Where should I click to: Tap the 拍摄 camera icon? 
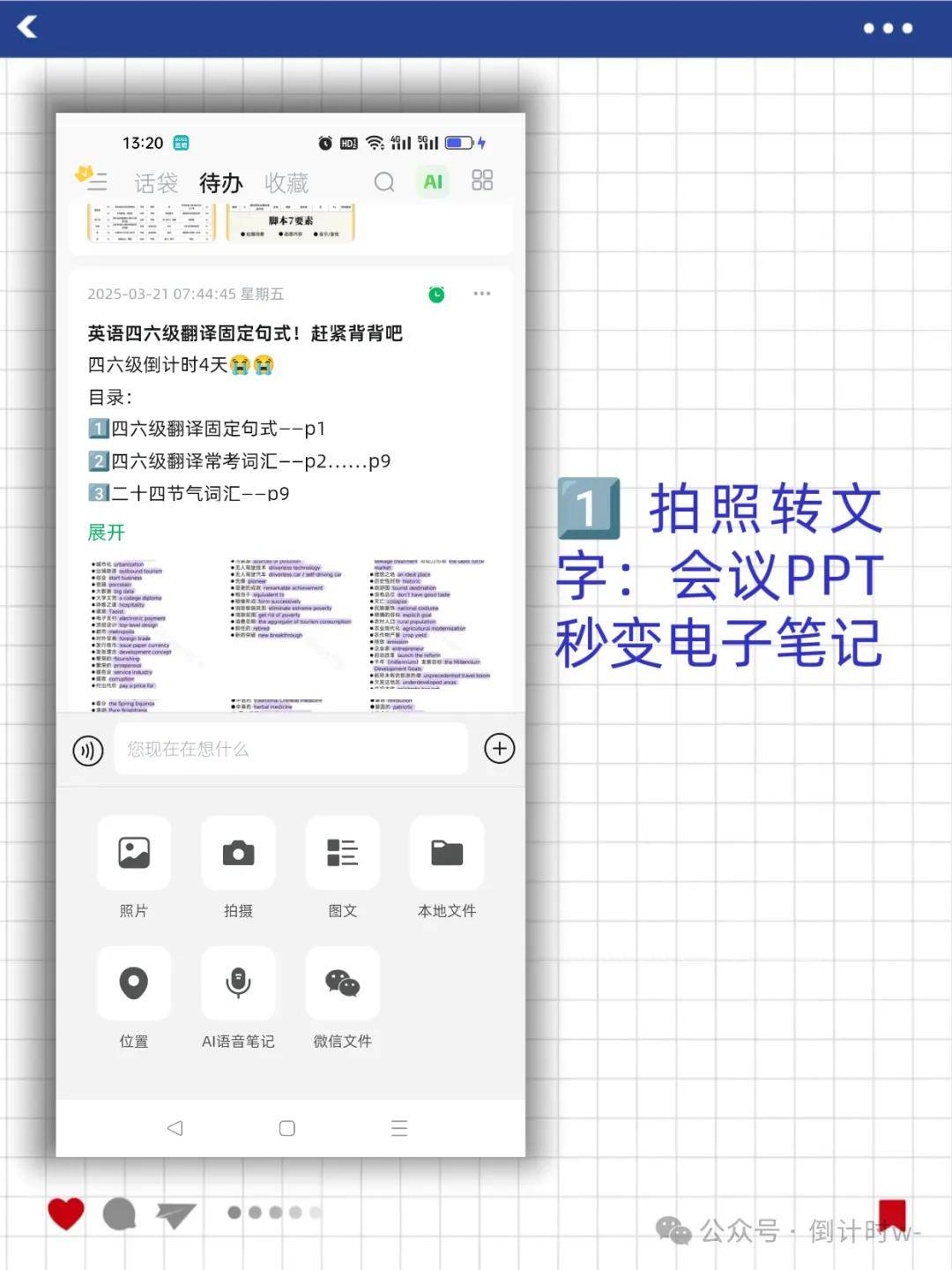238,854
